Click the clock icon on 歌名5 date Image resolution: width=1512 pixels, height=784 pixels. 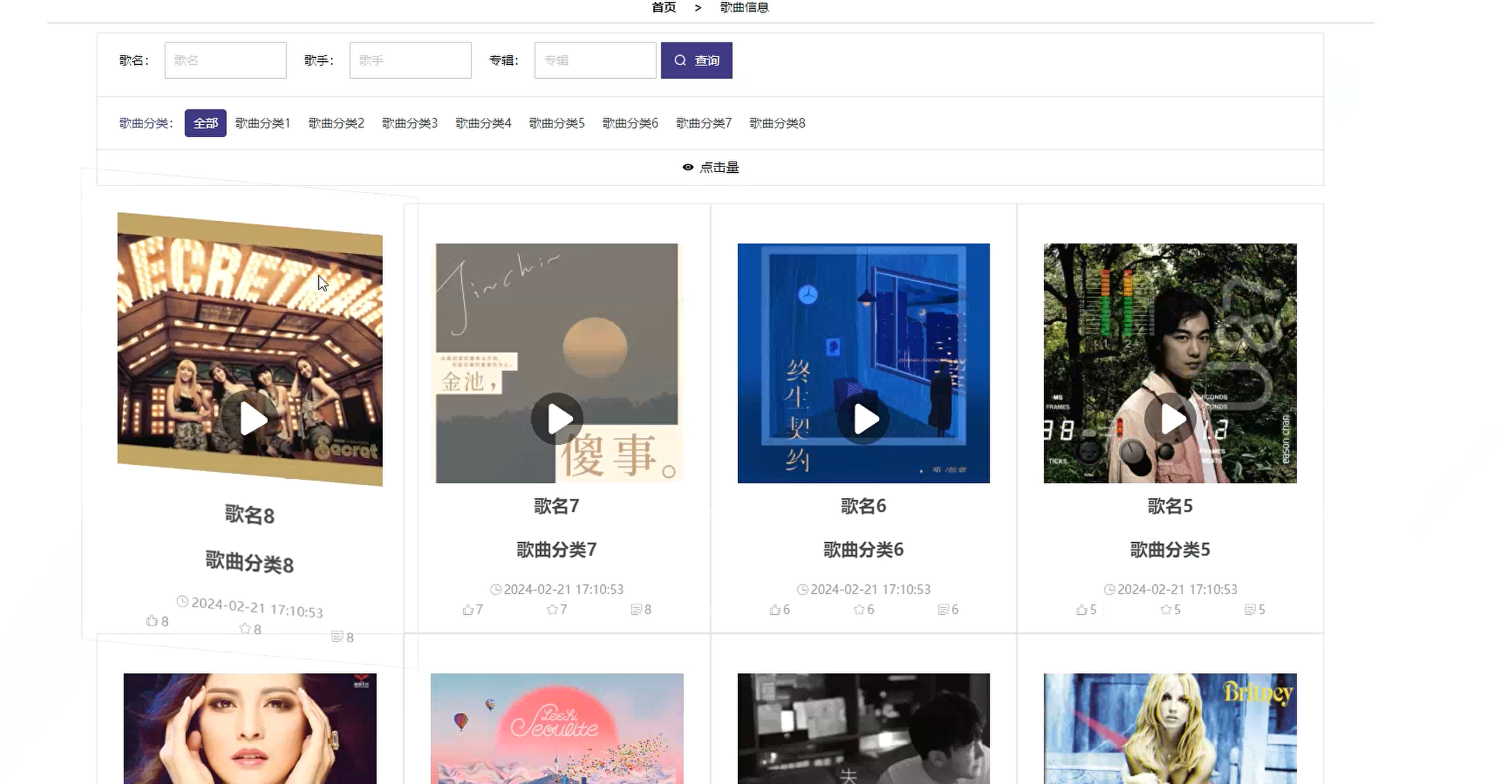click(x=1110, y=589)
